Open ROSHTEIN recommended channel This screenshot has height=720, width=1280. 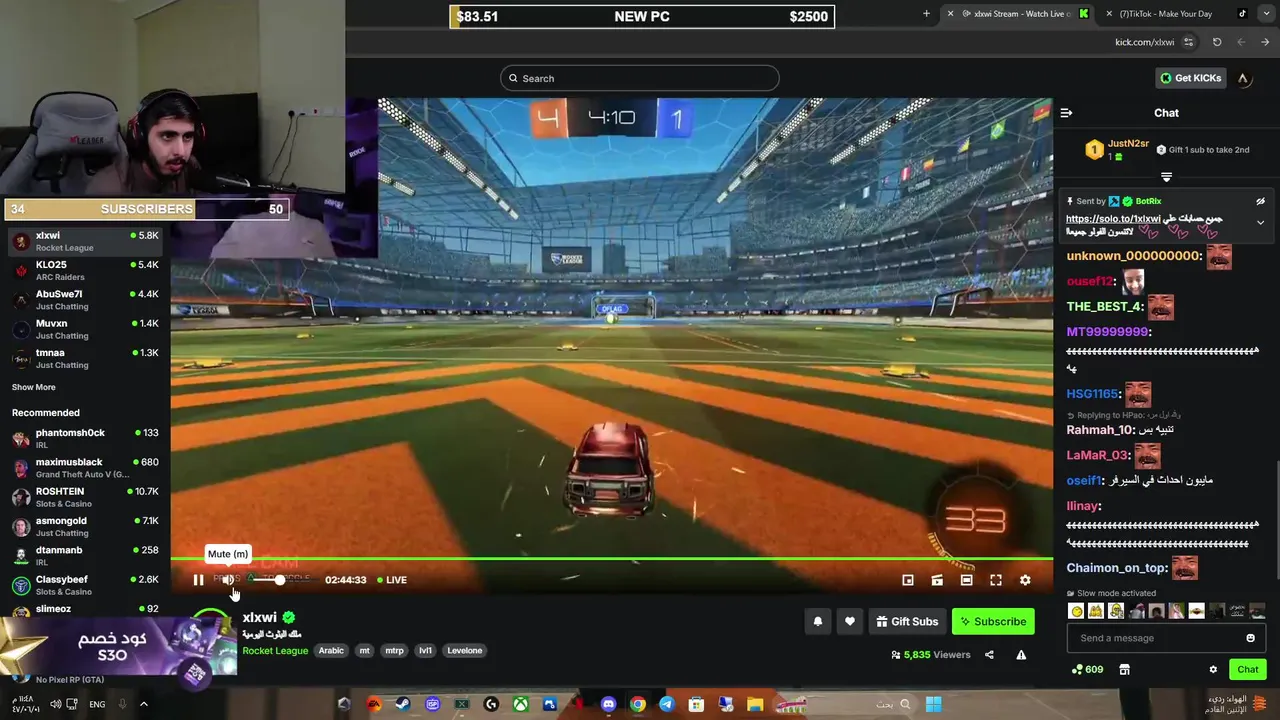pos(85,496)
